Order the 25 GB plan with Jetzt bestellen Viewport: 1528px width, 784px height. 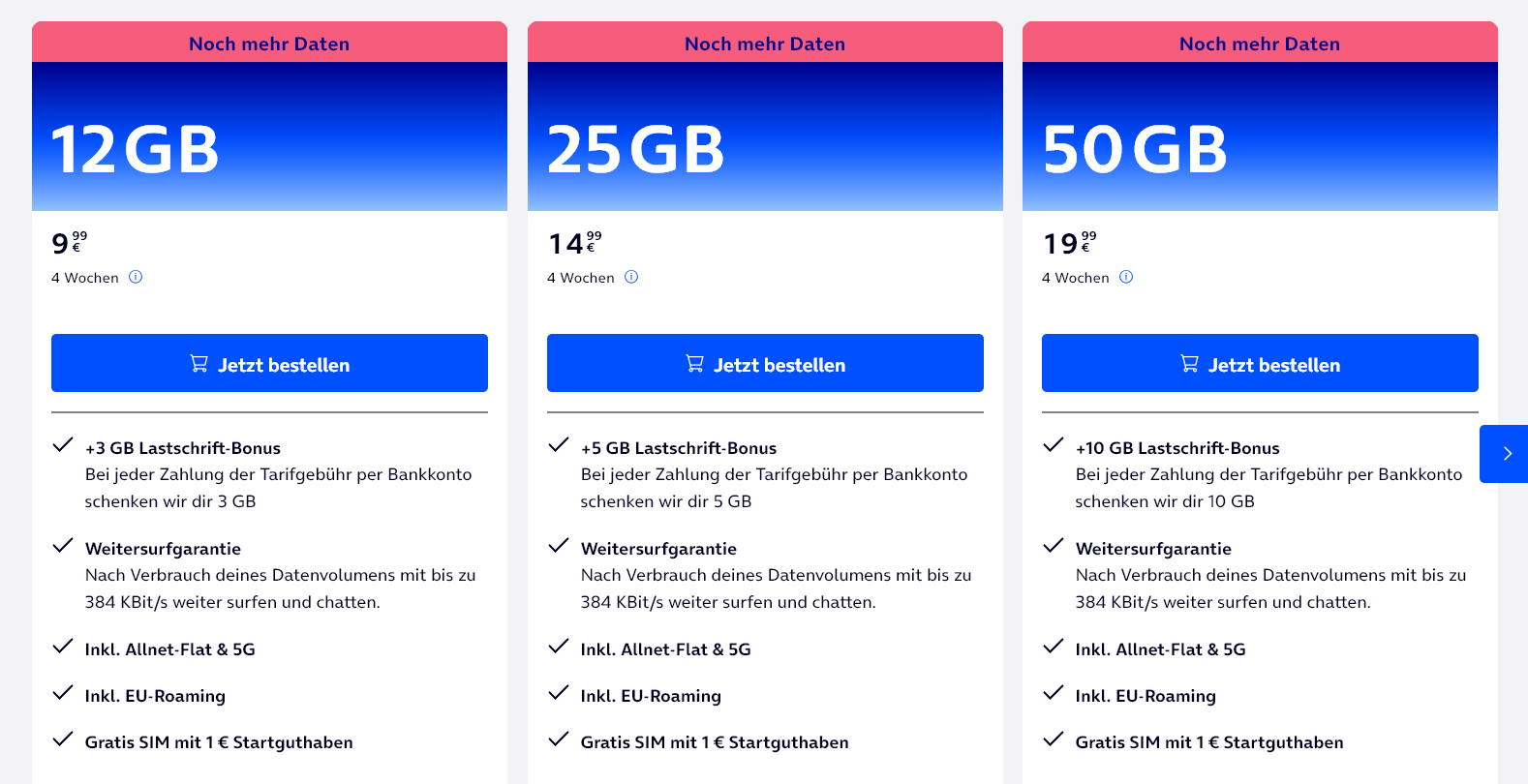765,363
